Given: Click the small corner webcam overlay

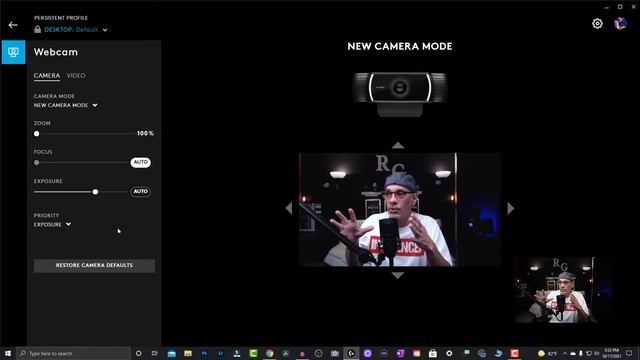Looking at the screenshot, I should pyautogui.click(x=563, y=290).
